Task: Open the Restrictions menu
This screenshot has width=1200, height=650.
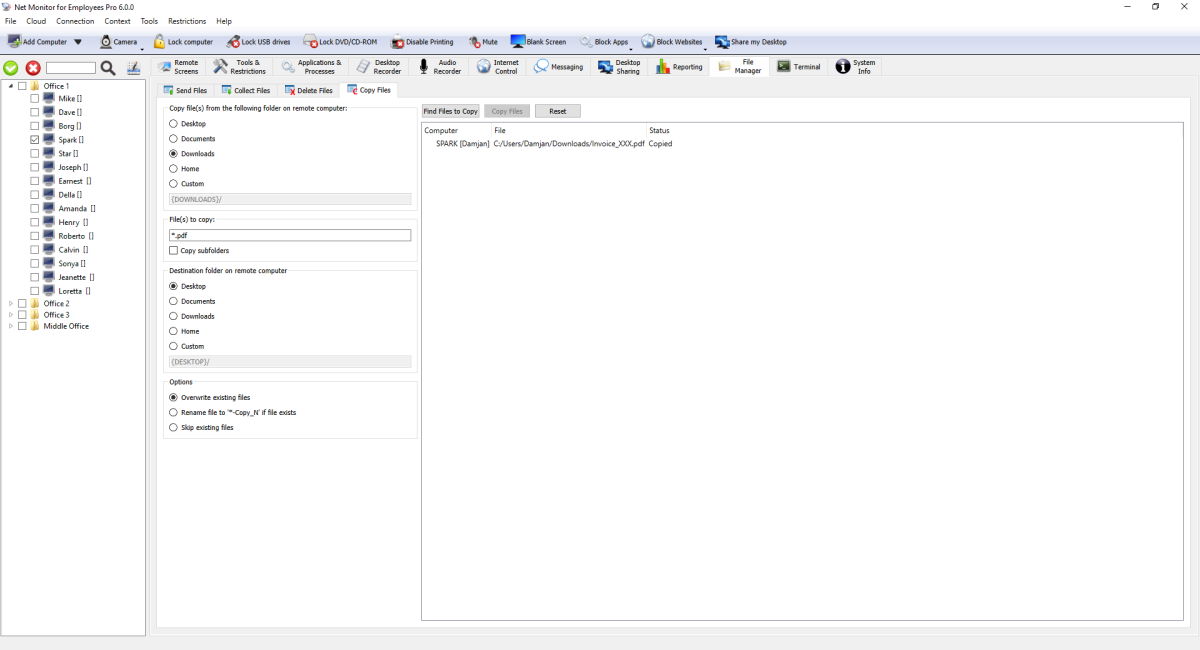Action: [x=187, y=21]
